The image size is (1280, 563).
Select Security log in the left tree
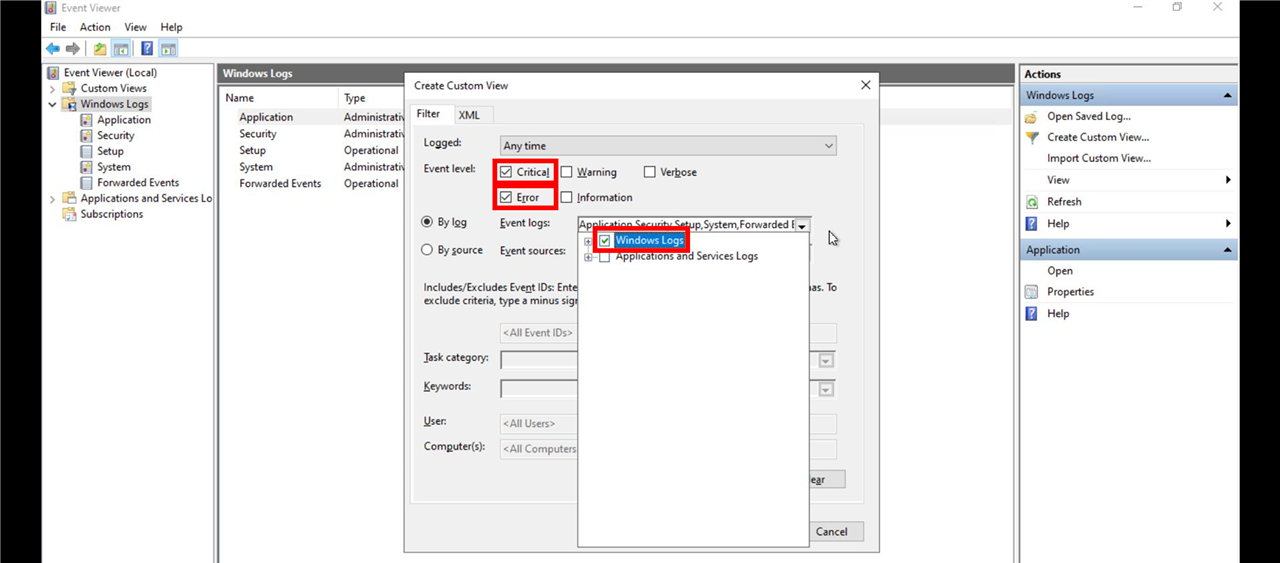115,136
